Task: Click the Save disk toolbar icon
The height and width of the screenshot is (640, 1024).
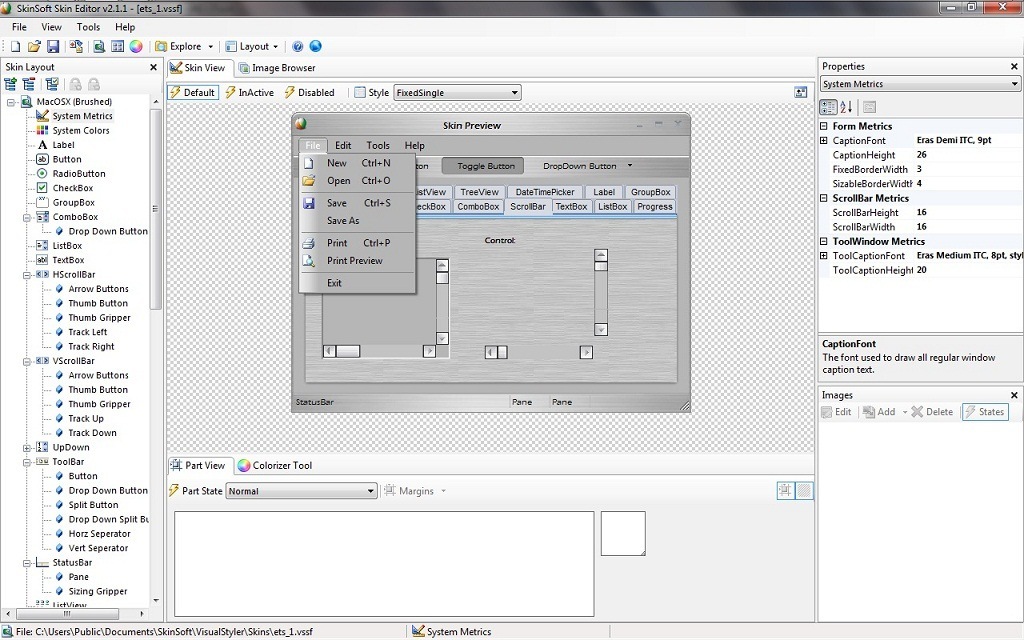Action: 53,46
